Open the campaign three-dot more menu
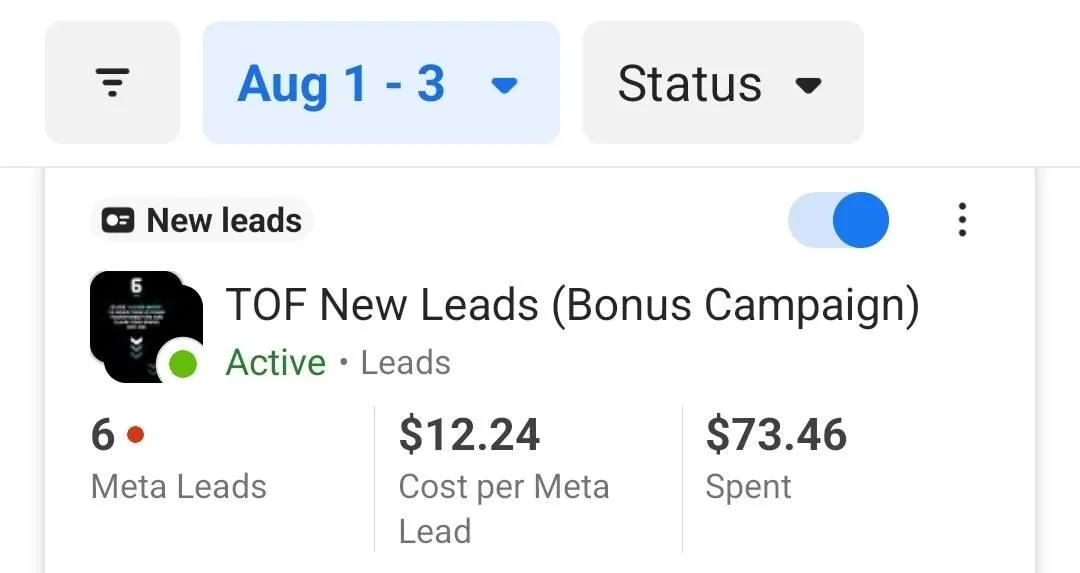Viewport: 1080px width, 573px height. 962,220
